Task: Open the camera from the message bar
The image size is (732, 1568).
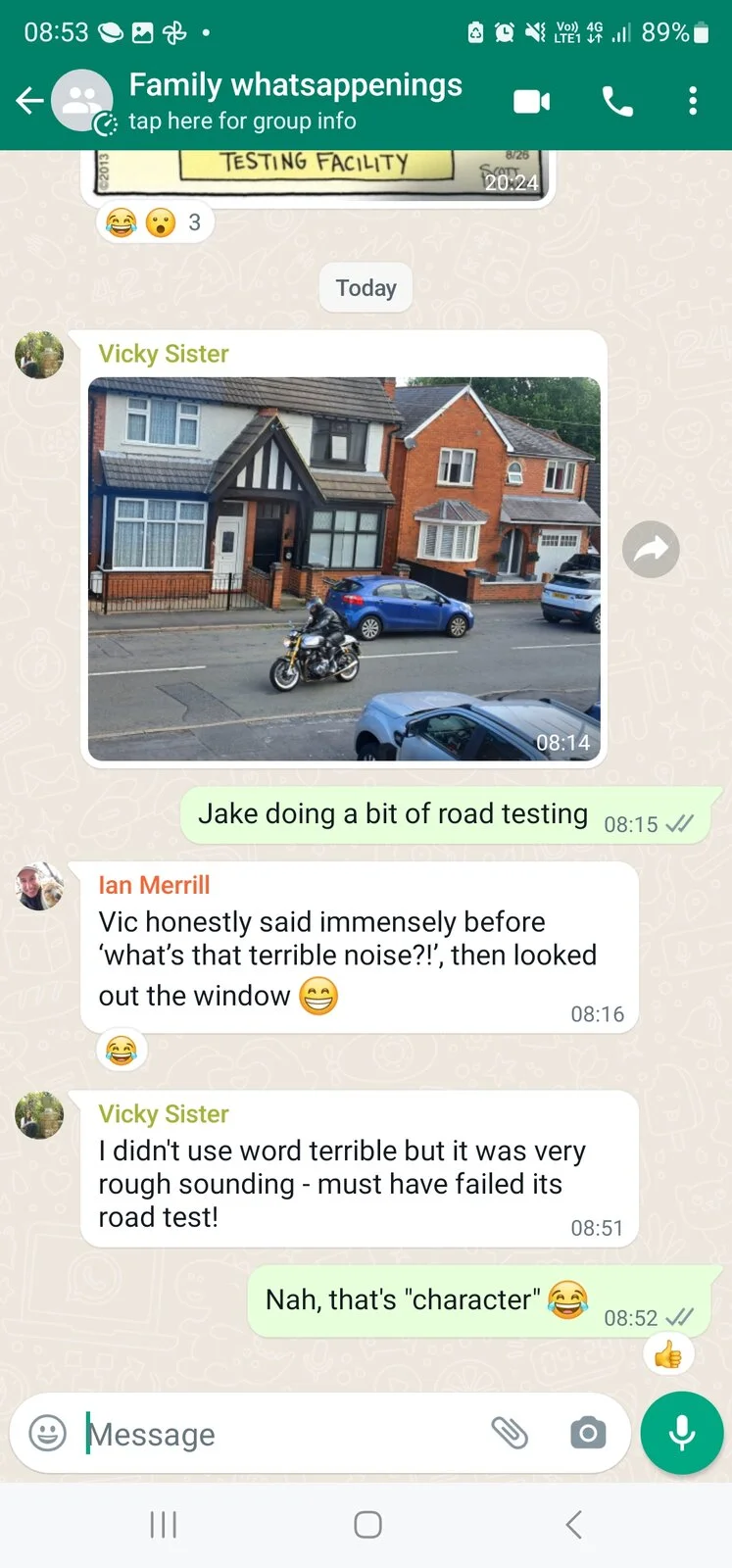Action: pyautogui.click(x=588, y=1433)
